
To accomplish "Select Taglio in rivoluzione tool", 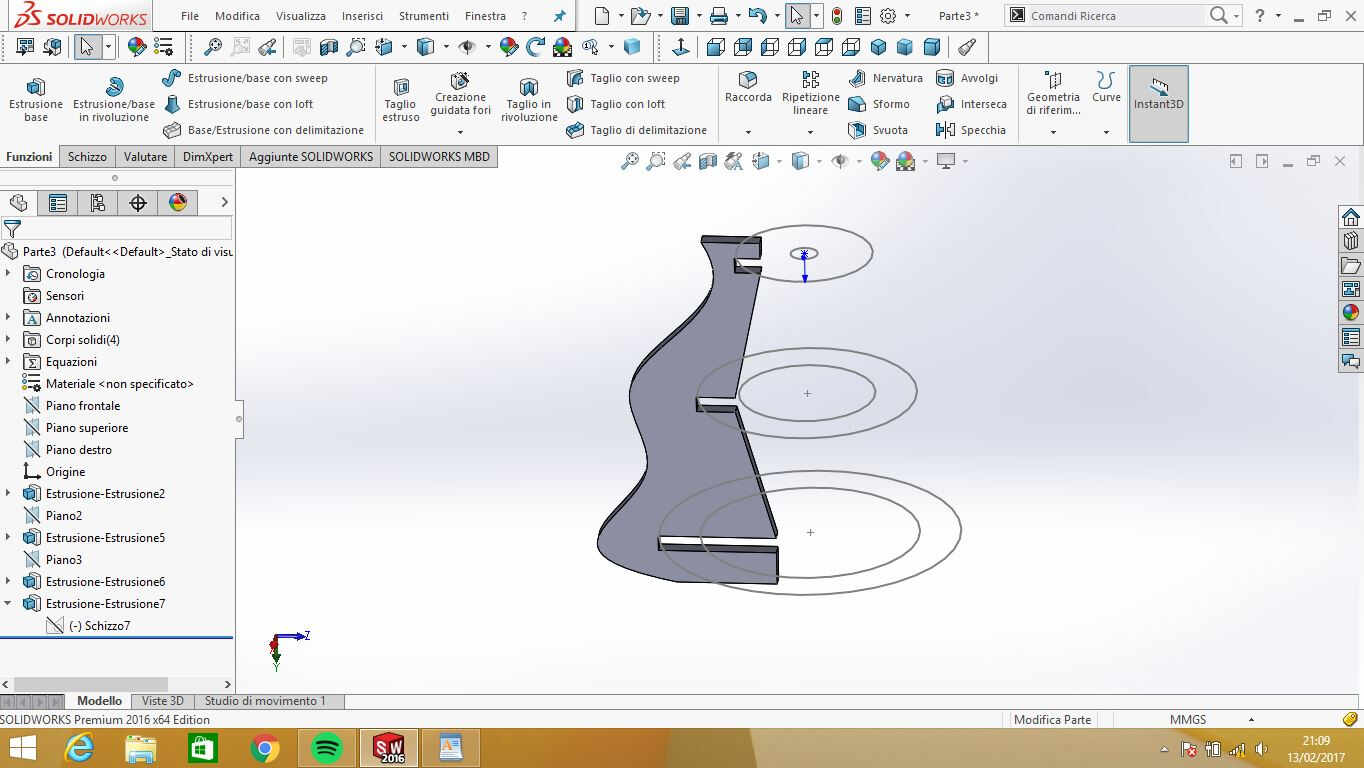I will (x=529, y=100).
